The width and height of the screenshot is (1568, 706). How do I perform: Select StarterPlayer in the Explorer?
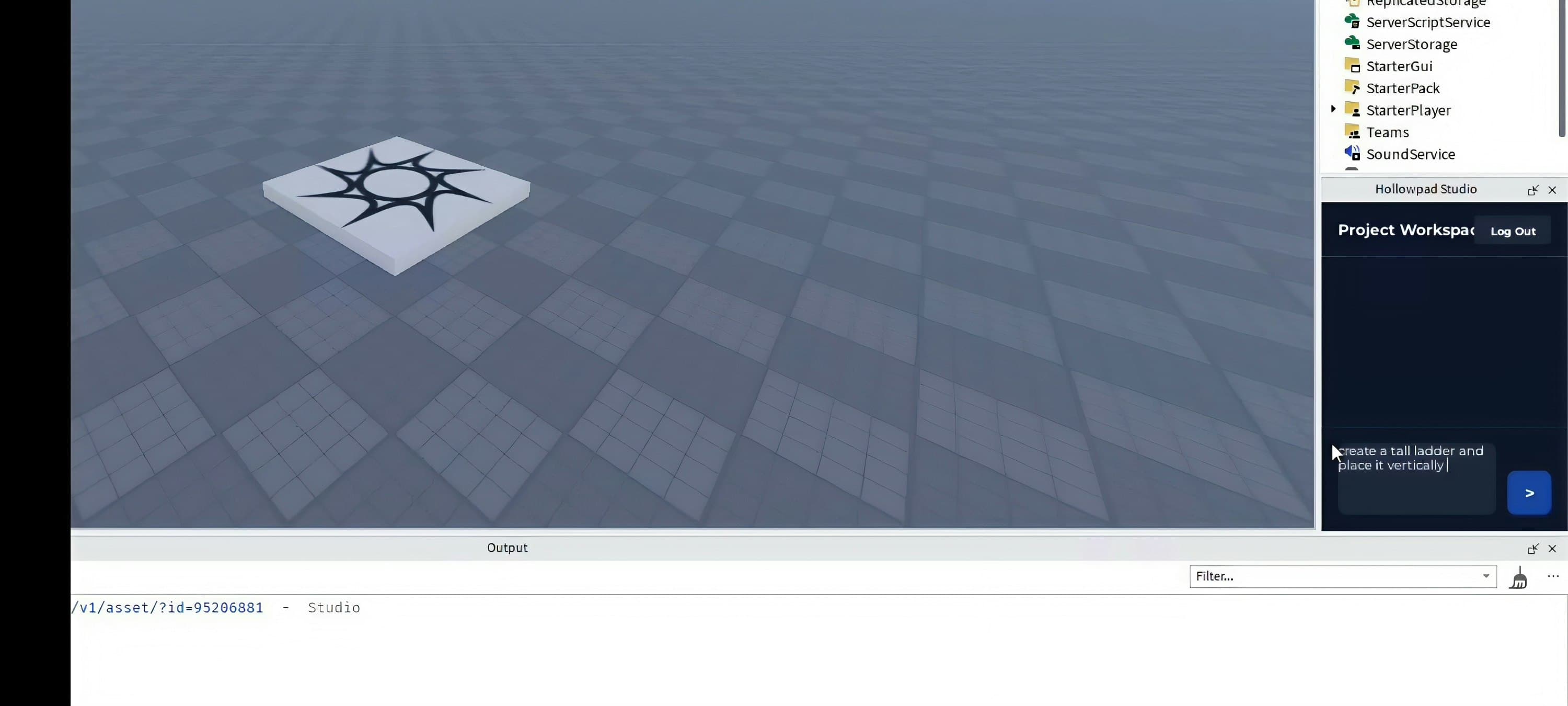click(1409, 110)
